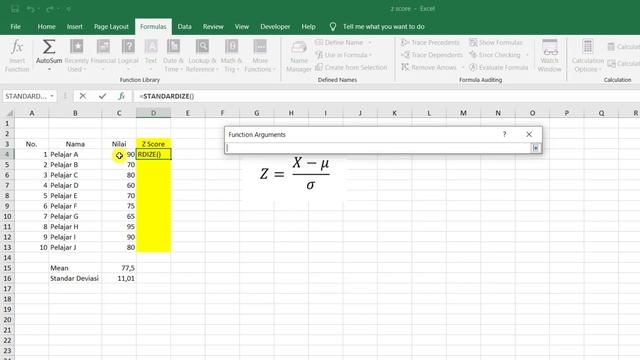Click Evaluate Formula

[x=498, y=67]
